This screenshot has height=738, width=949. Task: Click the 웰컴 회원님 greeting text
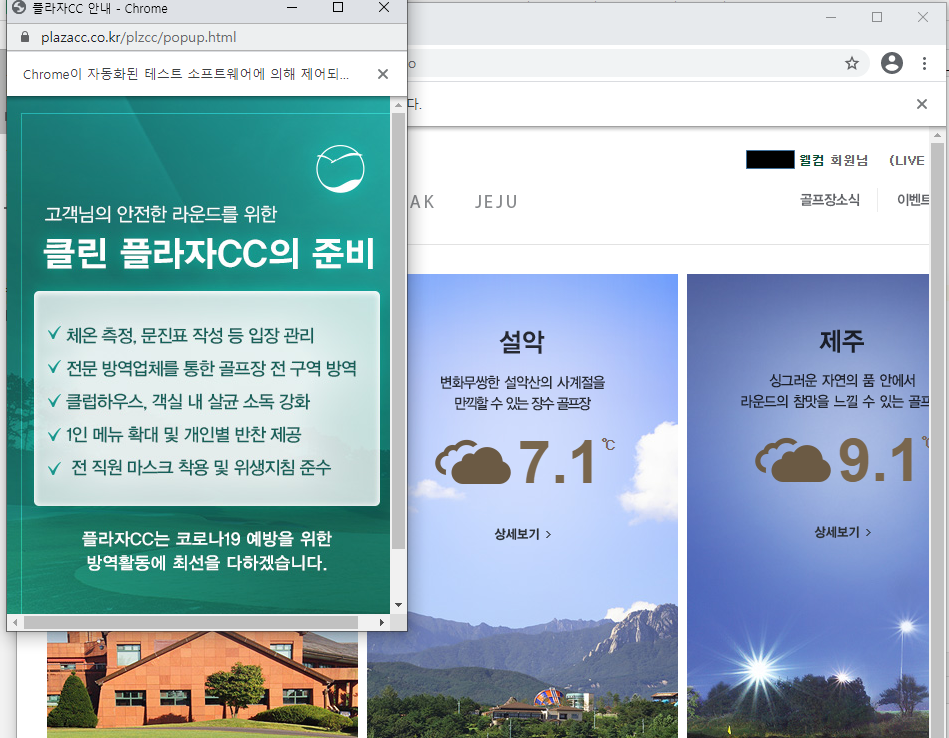pyautogui.click(x=833, y=160)
